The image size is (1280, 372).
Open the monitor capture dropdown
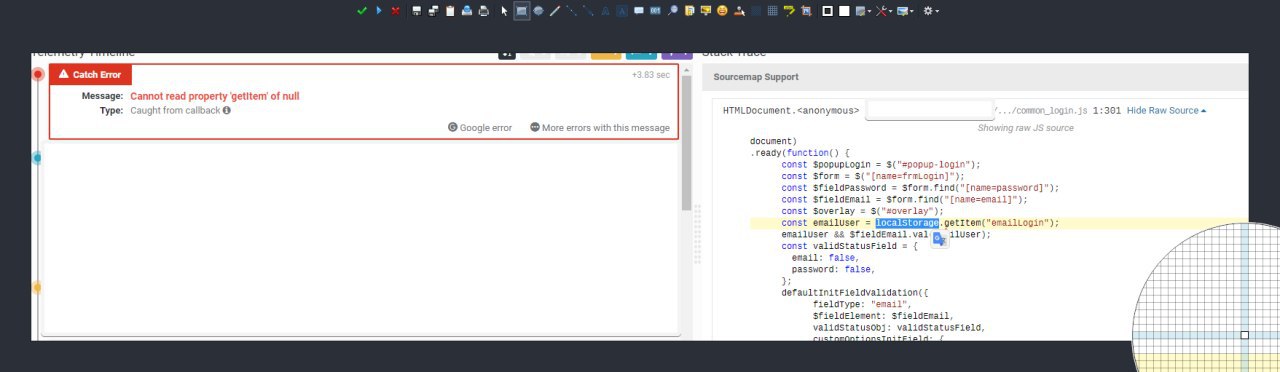coord(906,11)
